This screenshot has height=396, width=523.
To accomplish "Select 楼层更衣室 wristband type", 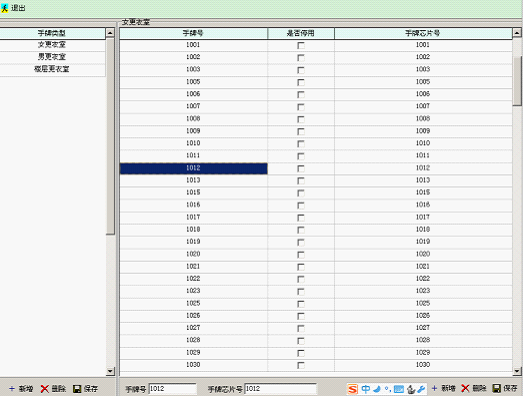I will pos(52,69).
